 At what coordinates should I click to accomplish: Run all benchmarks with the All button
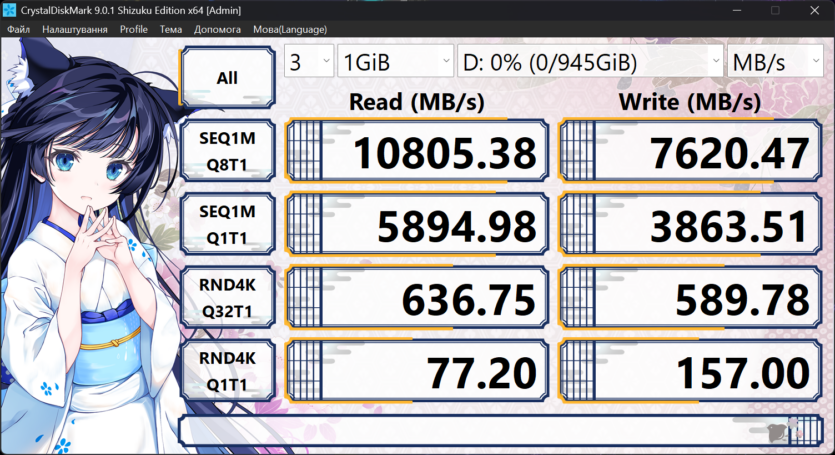(227, 78)
